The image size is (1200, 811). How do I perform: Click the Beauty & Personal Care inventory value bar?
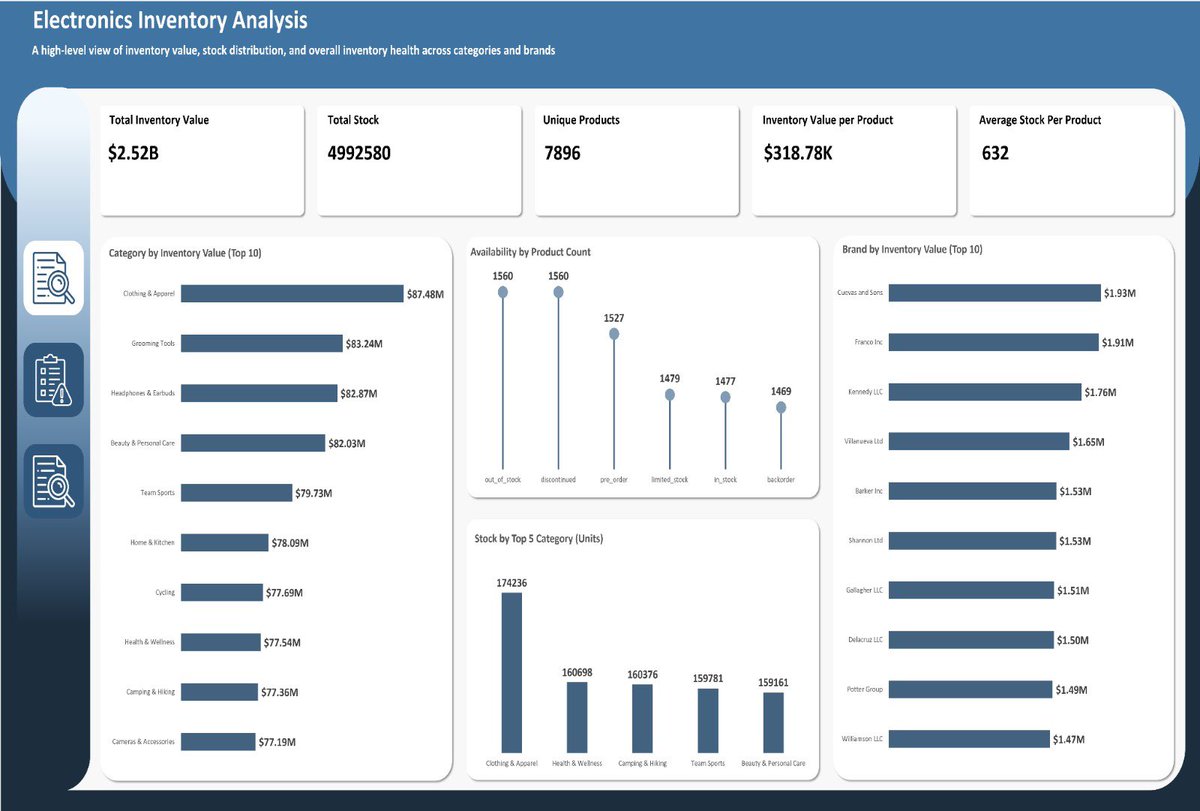pos(253,443)
